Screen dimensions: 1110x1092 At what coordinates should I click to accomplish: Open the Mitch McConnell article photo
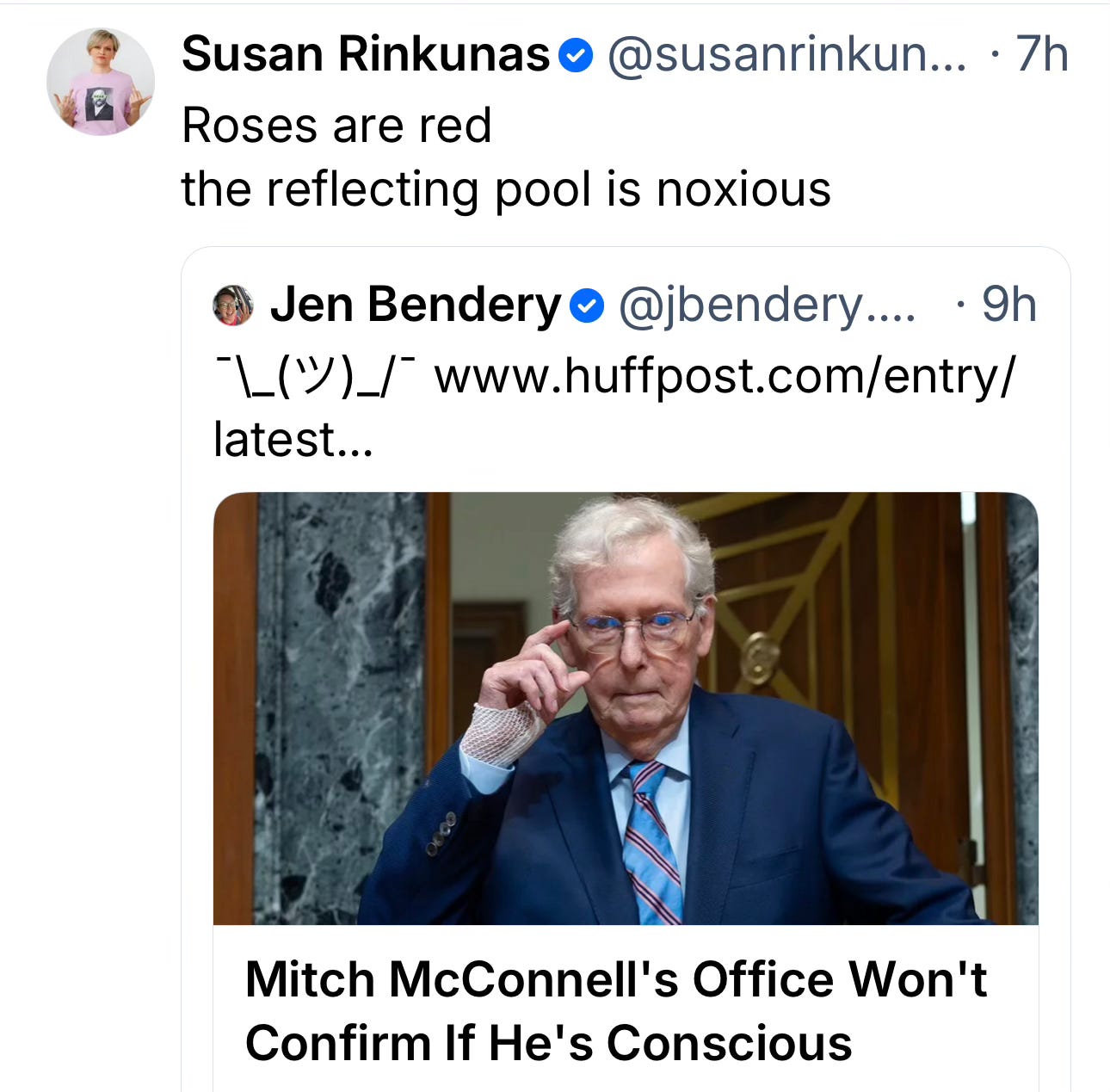626,708
